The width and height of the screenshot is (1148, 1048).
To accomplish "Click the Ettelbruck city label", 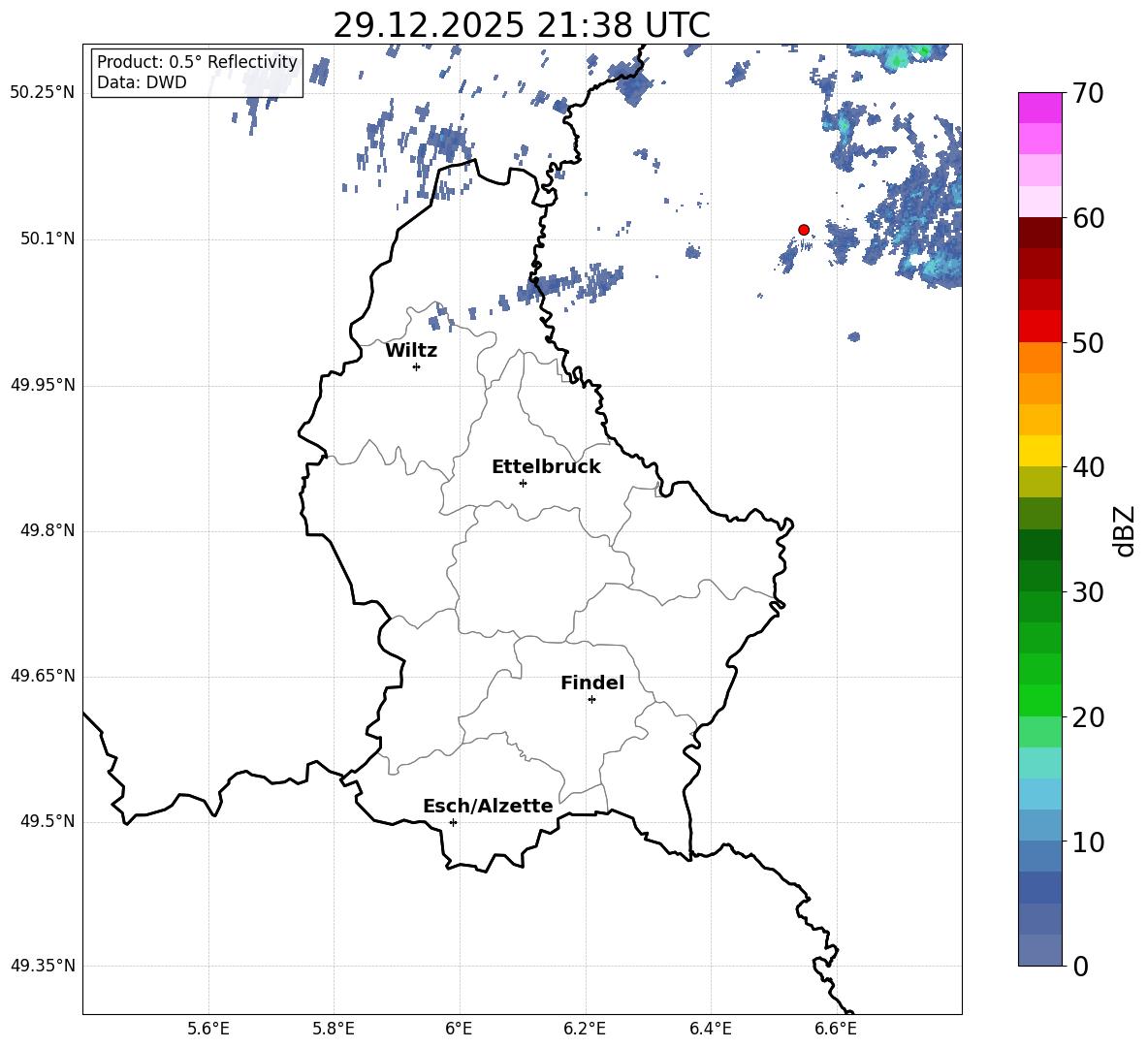I will tap(546, 467).
